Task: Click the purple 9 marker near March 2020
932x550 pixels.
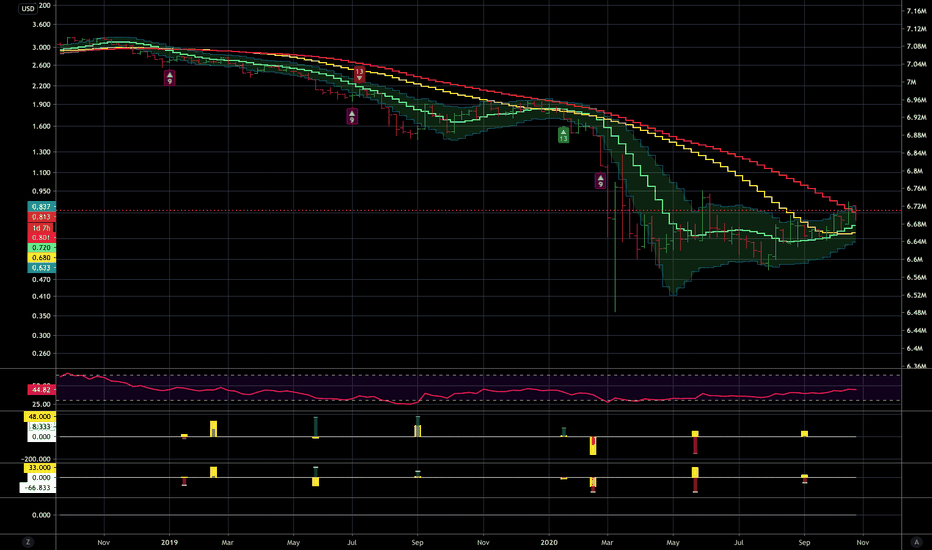Action: coord(600,181)
